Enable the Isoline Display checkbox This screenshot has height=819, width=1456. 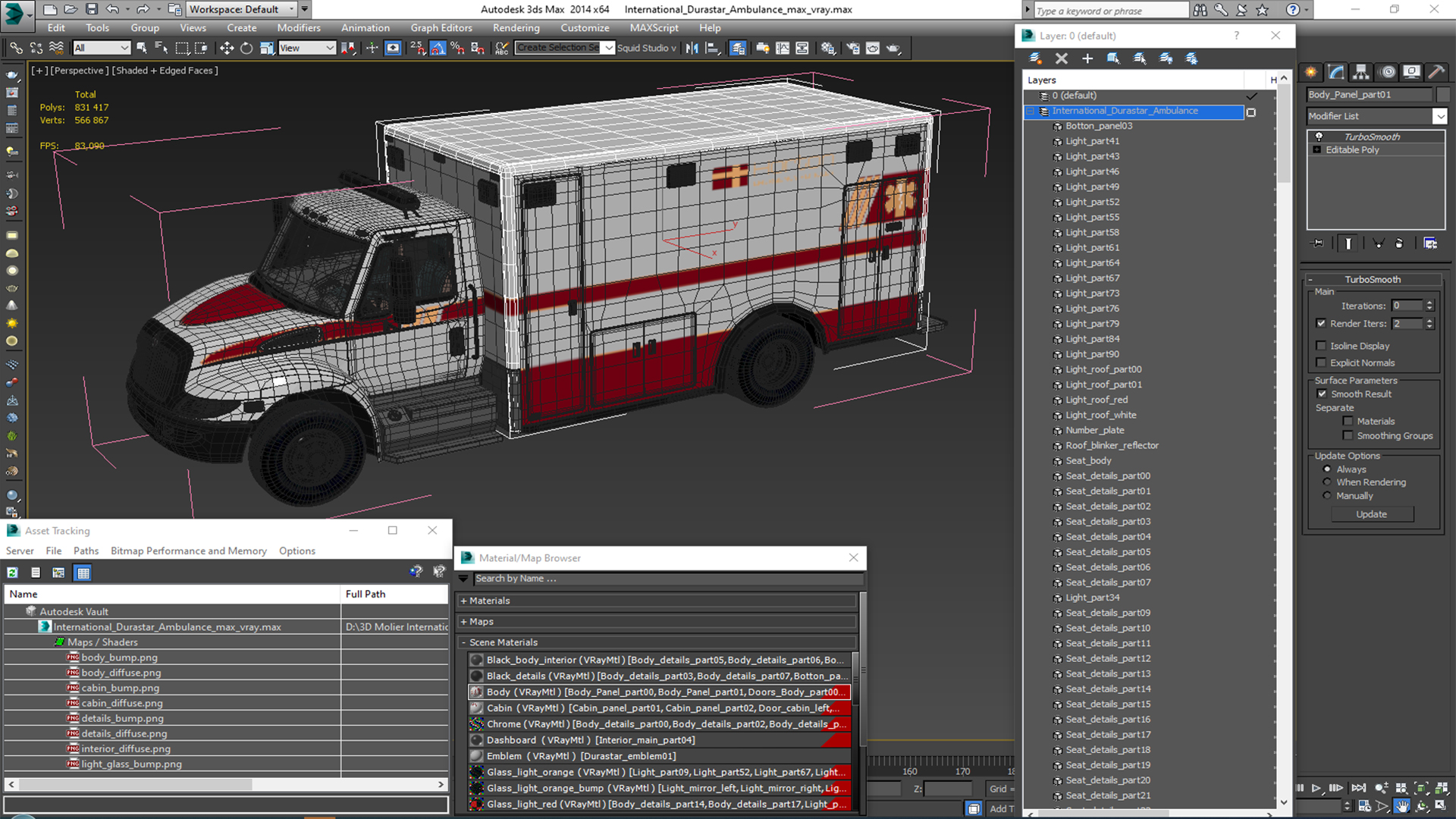(1321, 346)
